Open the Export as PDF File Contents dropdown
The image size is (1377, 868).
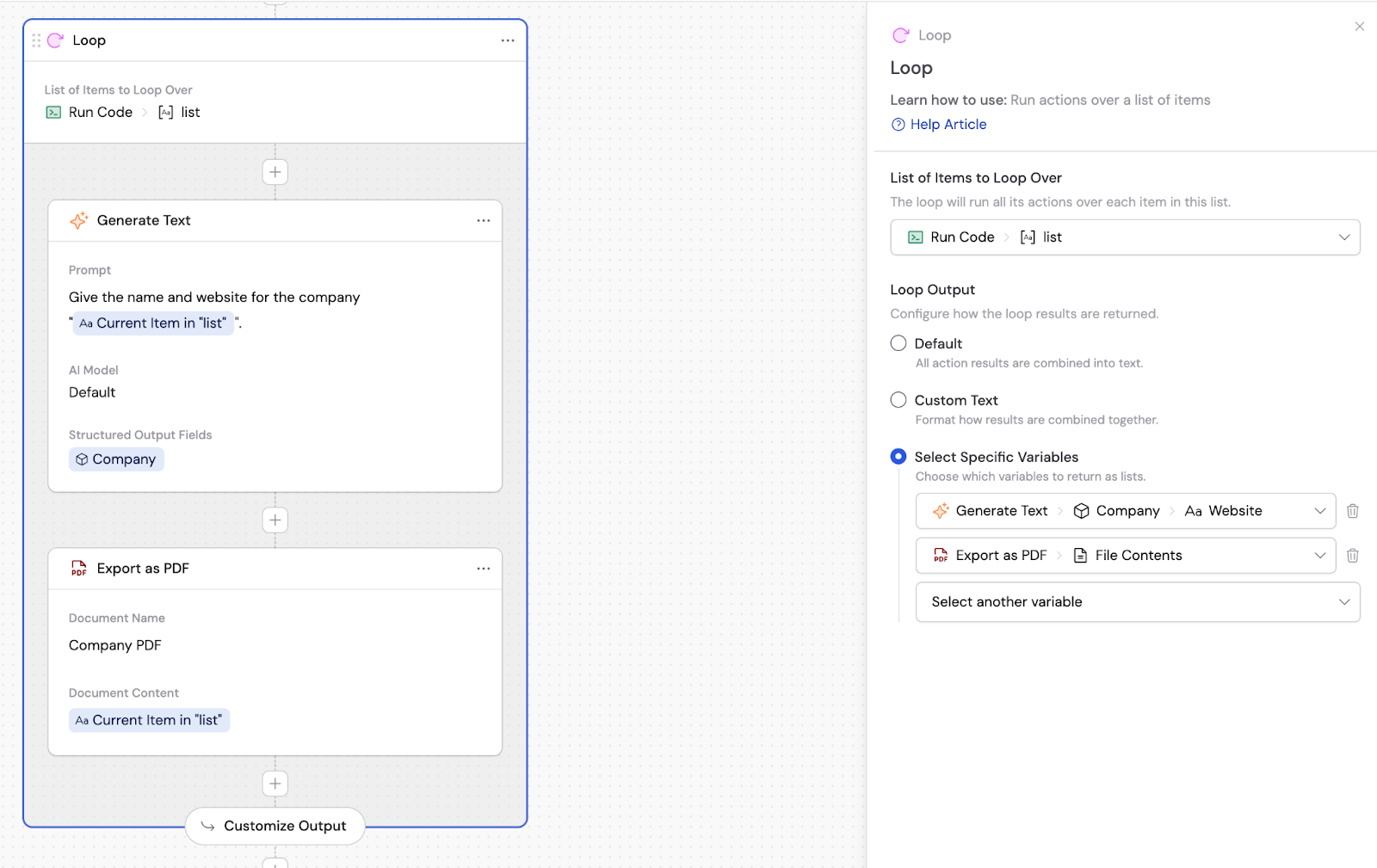point(1126,556)
